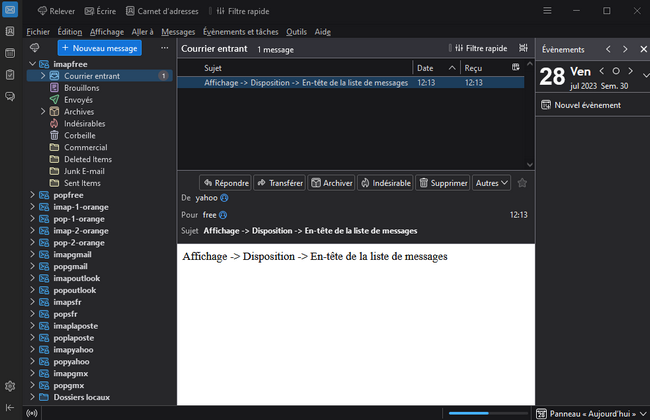Expand the imap-1-orange account

pyautogui.click(x=32, y=207)
